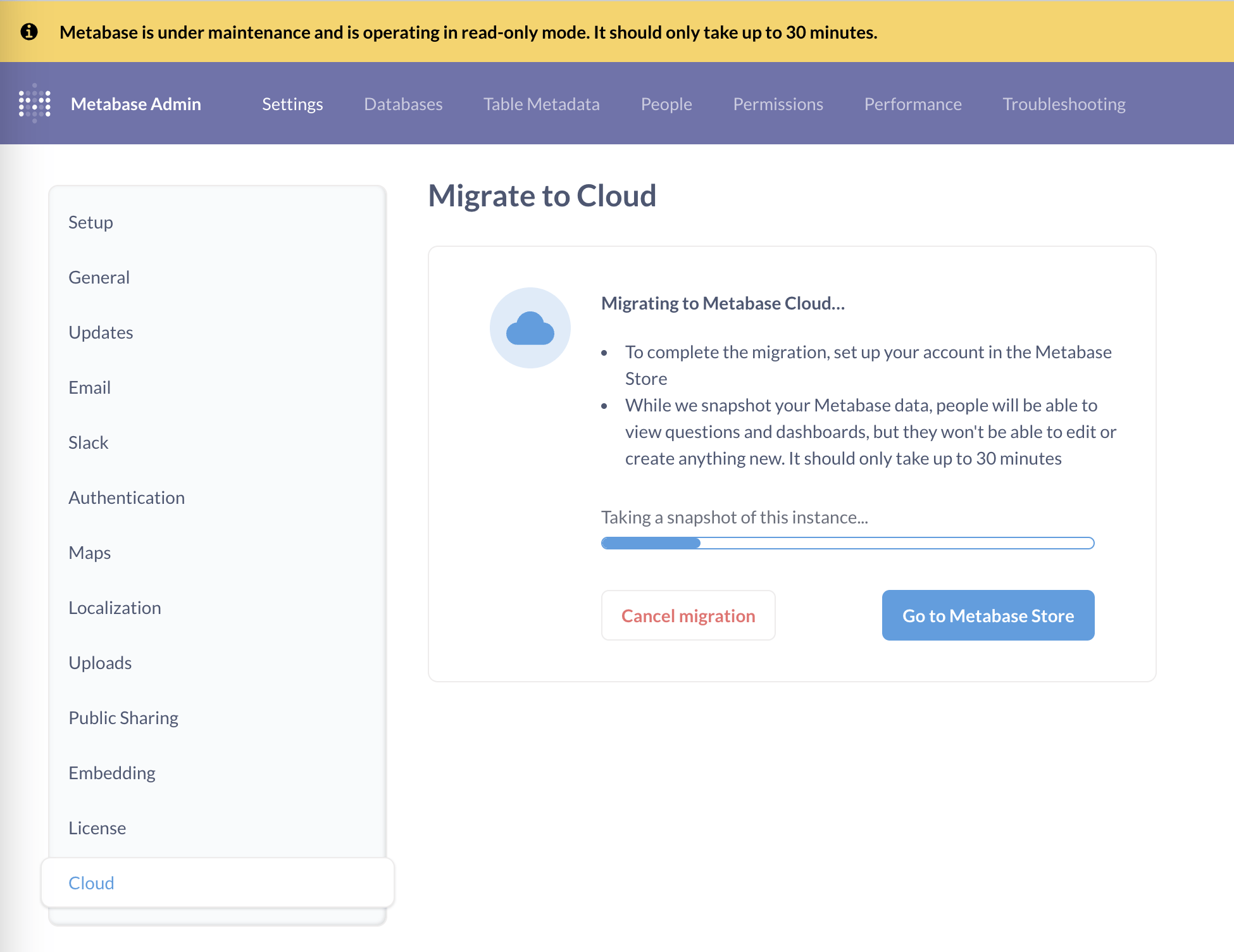This screenshot has width=1234, height=952.
Task: Open Public Sharing settings
Action: (x=123, y=718)
